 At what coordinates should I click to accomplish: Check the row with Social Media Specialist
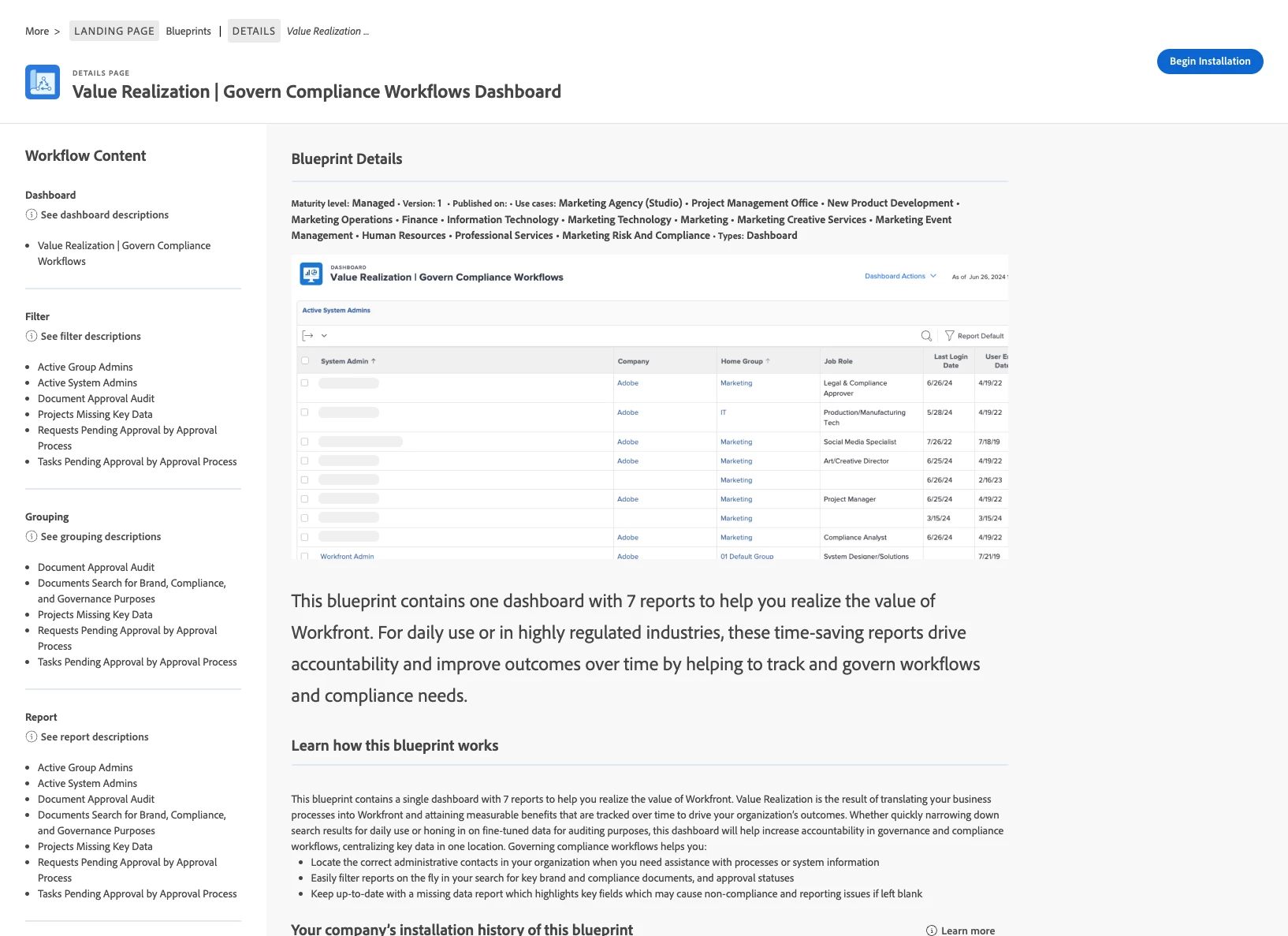coord(305,442)
